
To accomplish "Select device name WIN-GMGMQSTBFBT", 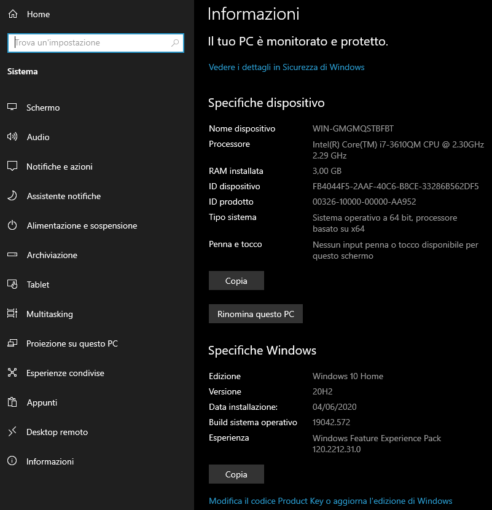I will (x=353, y=129).
